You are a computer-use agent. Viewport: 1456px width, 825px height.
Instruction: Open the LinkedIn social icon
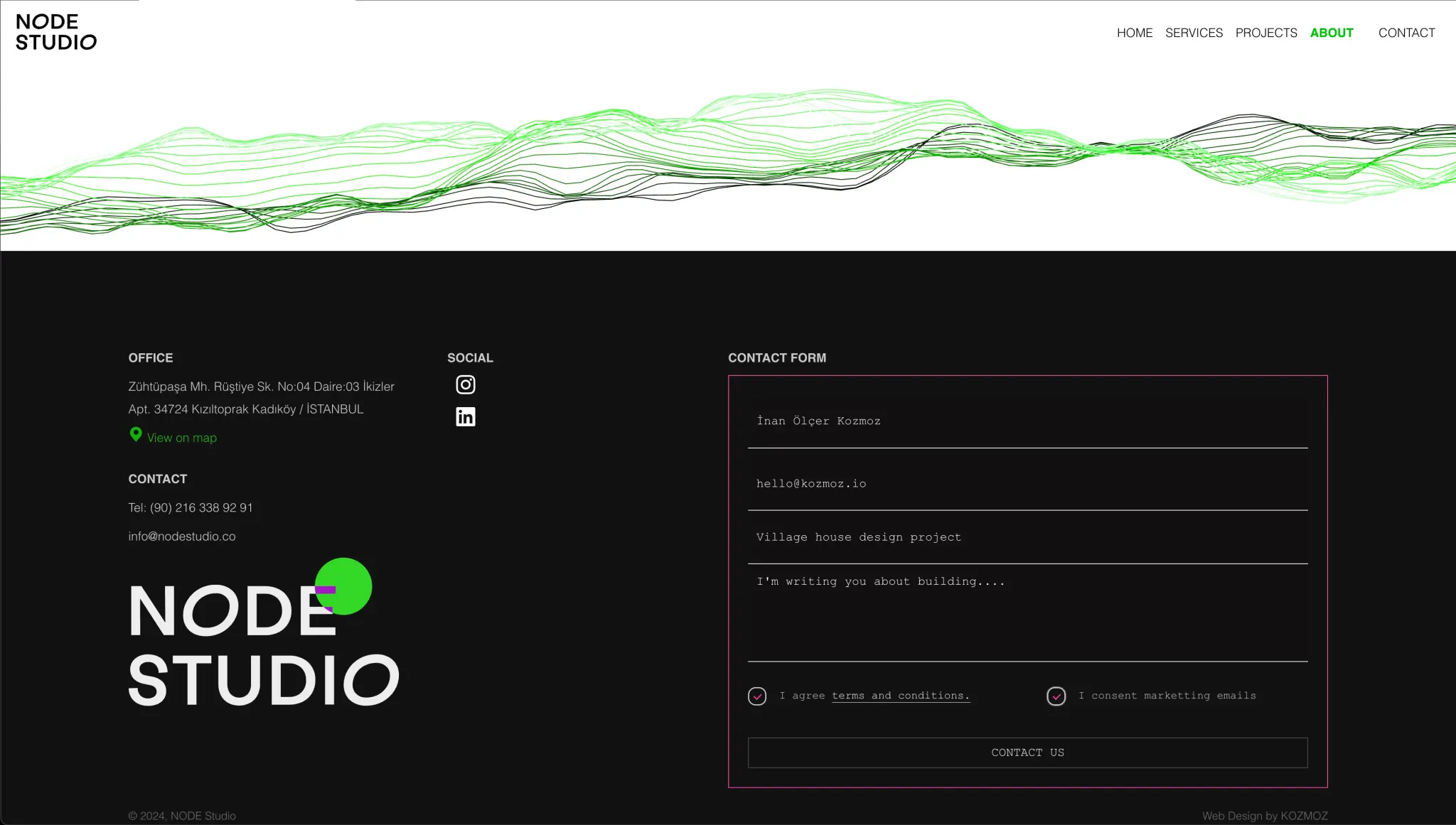point(465,416)
